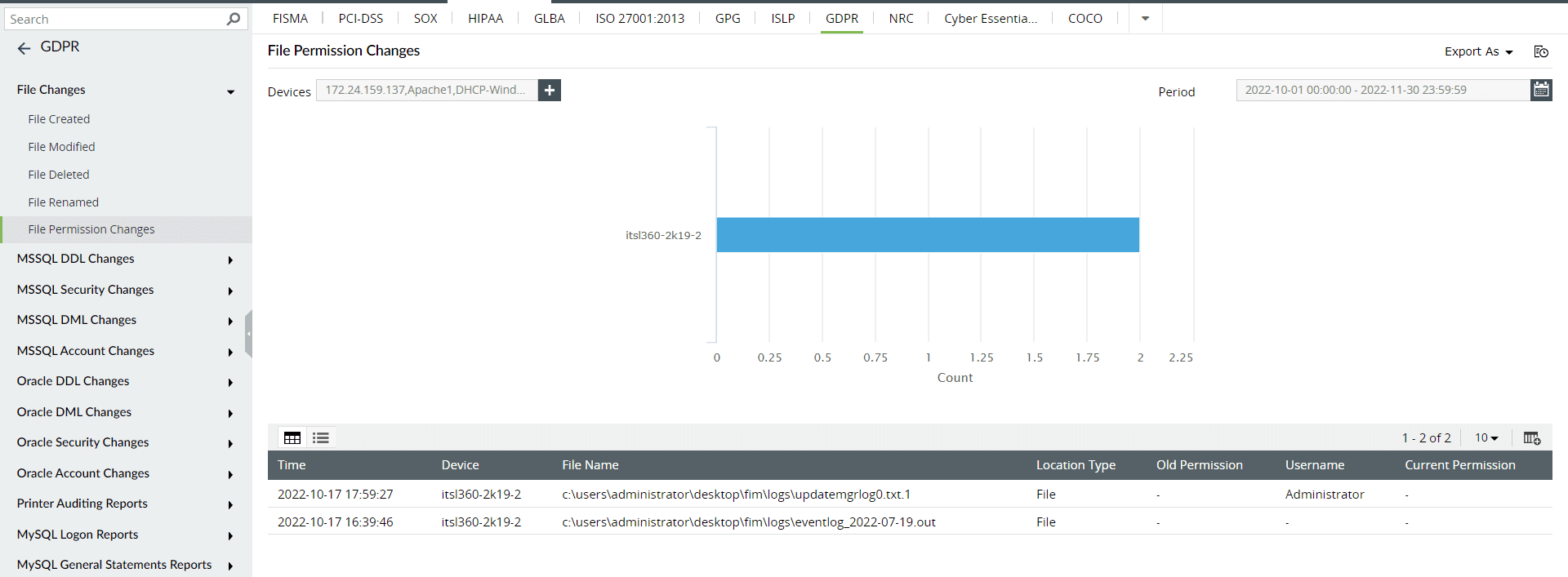This screenshot has width=1568, height=577.
Task: Select File Permission Changes report
Action: coord(91,229)
